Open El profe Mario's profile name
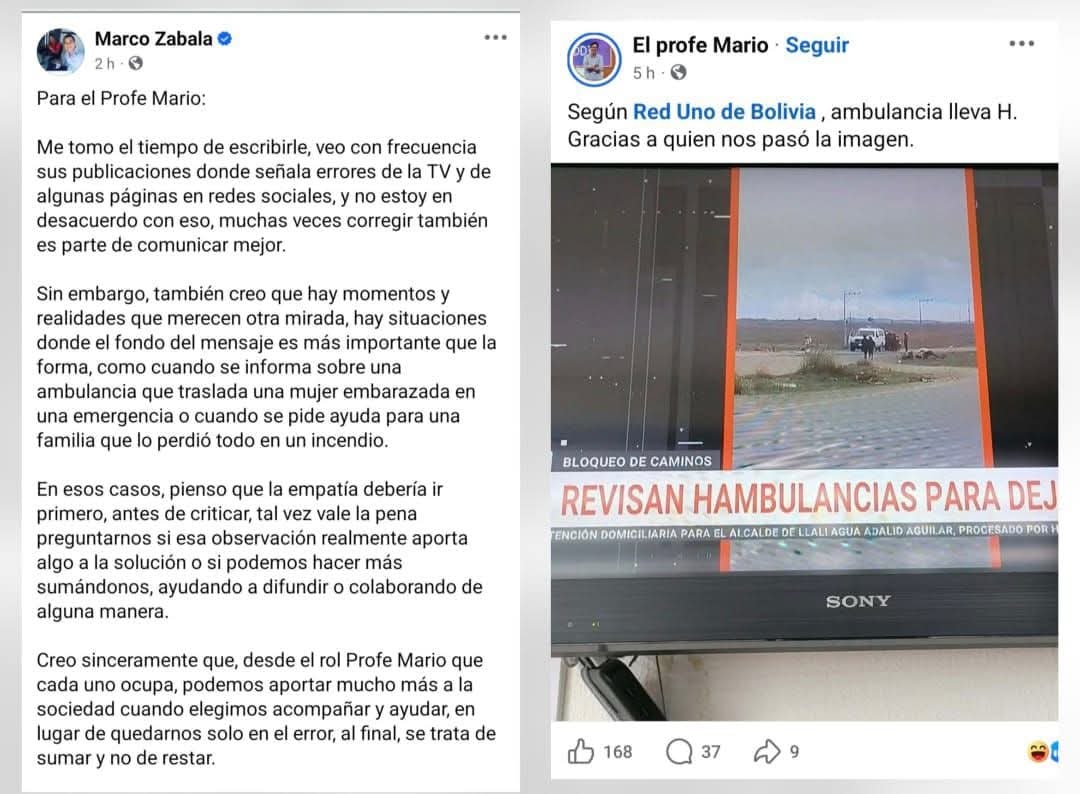Image resolution: width=1080 pixels, height=794 pixels. 700,45
